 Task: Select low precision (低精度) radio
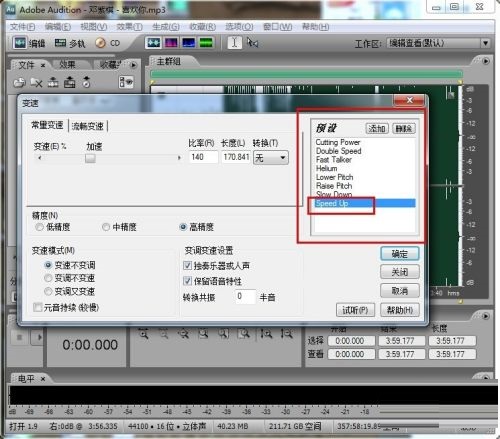(39, 227)
